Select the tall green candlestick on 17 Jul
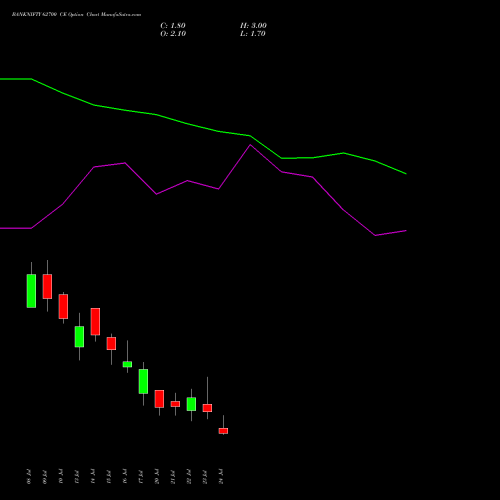The image size is (500, 500). [x=143, y=381]
